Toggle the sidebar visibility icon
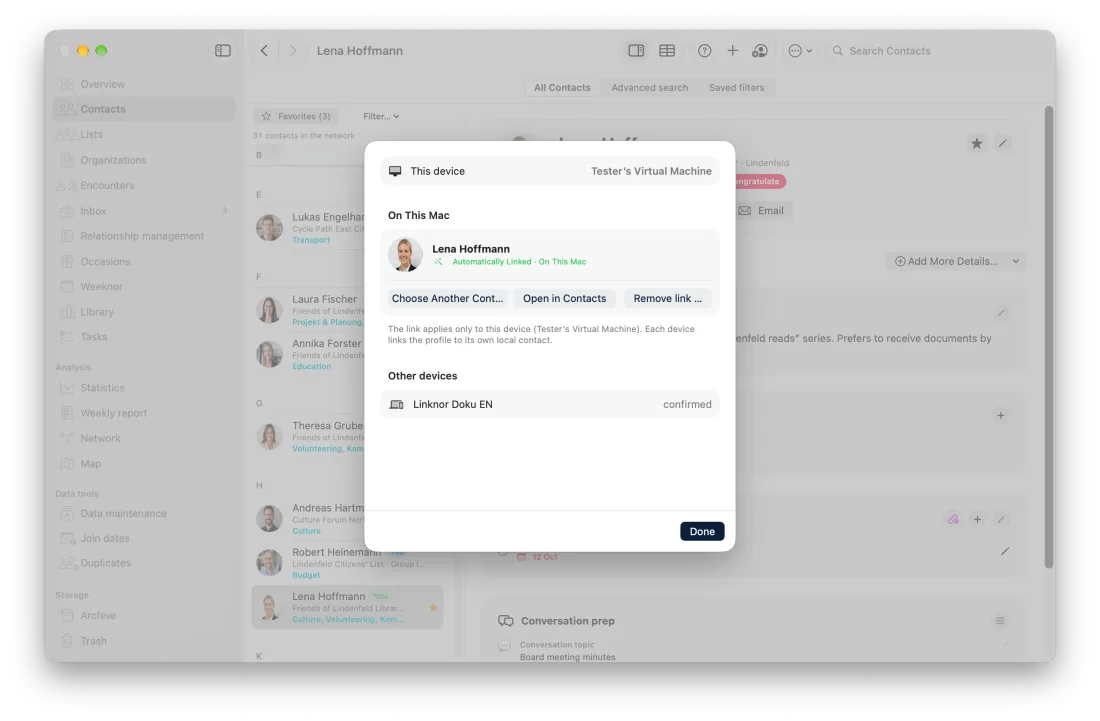This screenshot has width=1100, height=721. [x=223, y=50]
